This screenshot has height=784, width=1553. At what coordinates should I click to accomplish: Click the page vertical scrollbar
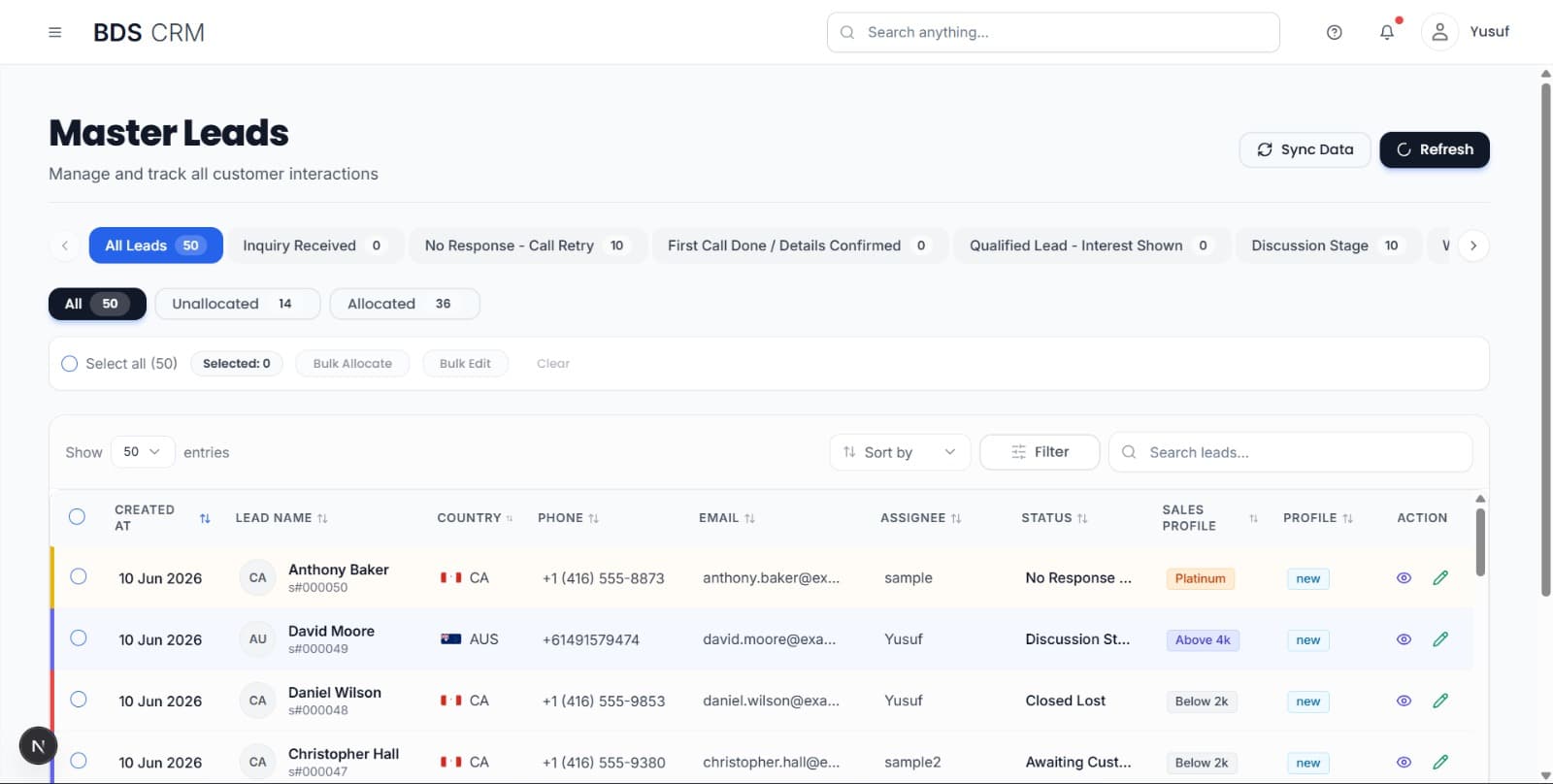pos(1545,340)
